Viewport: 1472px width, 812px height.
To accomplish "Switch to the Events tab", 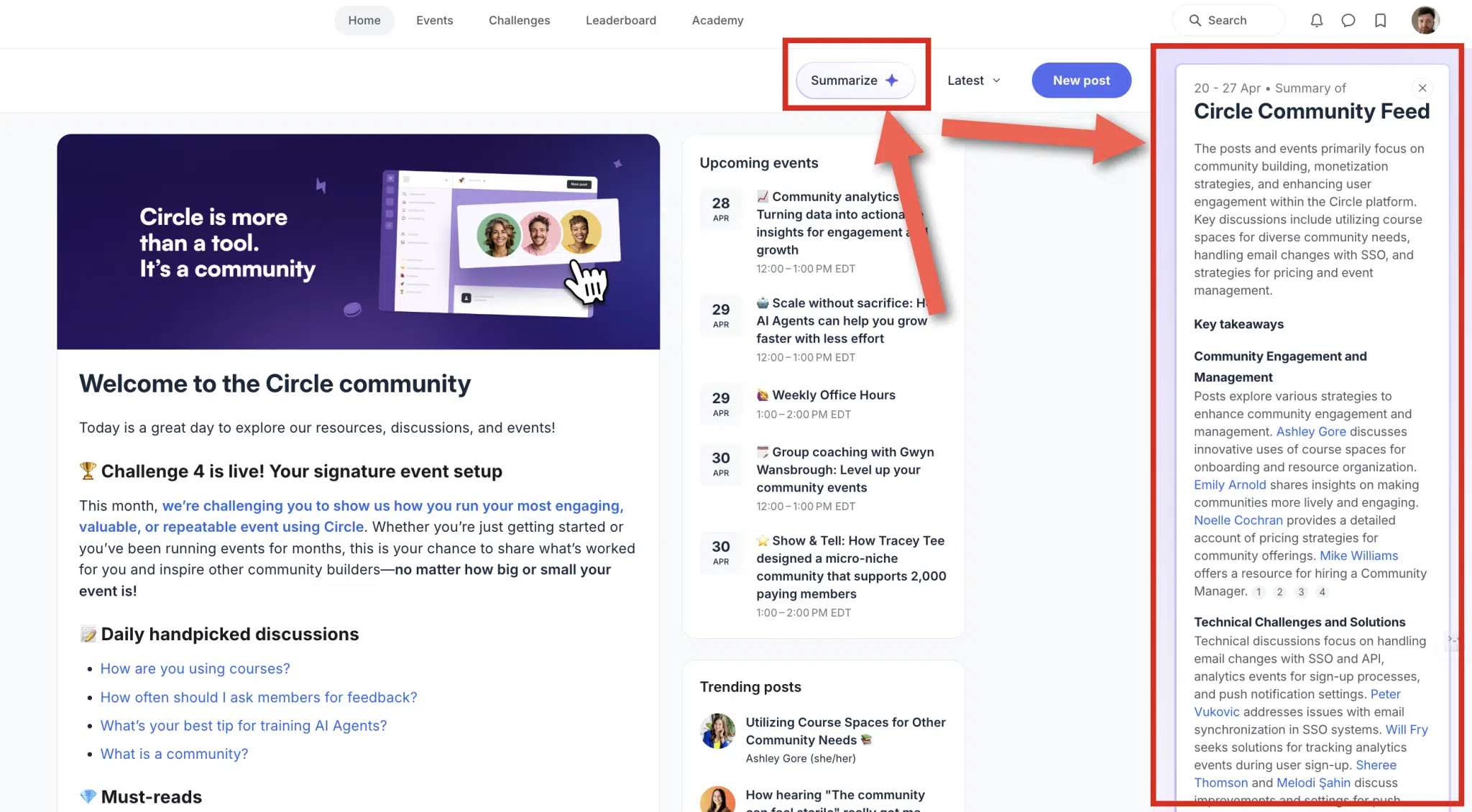I will pyautogui.click(x=434, y=20).
